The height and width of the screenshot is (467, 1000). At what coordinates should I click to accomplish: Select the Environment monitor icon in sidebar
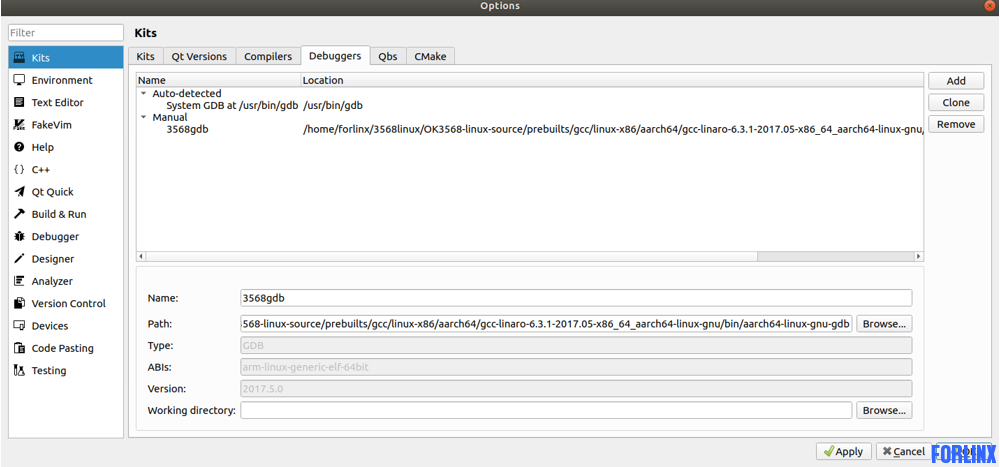19,80
